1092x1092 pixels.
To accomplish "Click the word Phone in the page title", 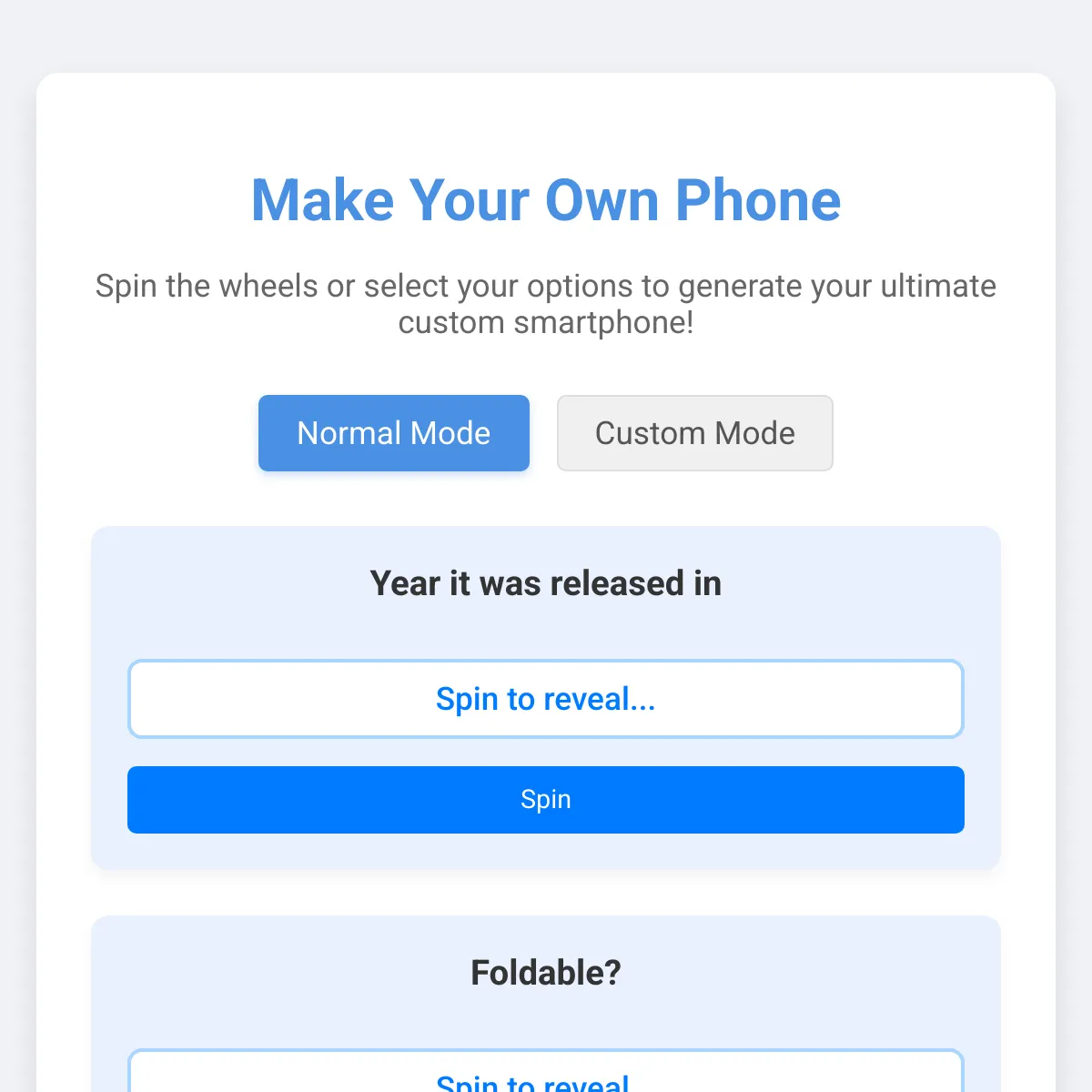I will (x=758, y=200).
